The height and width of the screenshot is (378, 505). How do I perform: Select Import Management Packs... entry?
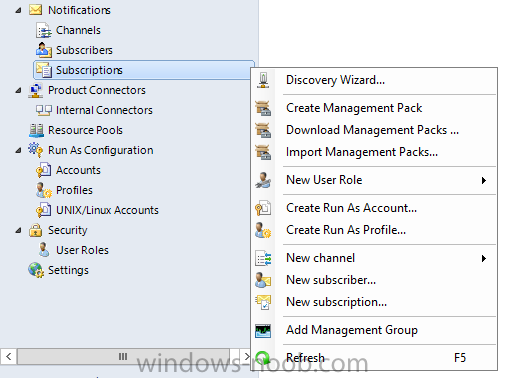374,152
